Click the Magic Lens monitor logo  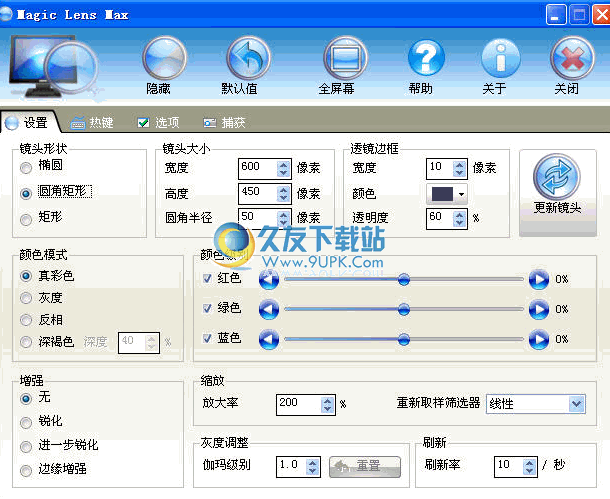point(54,66)
